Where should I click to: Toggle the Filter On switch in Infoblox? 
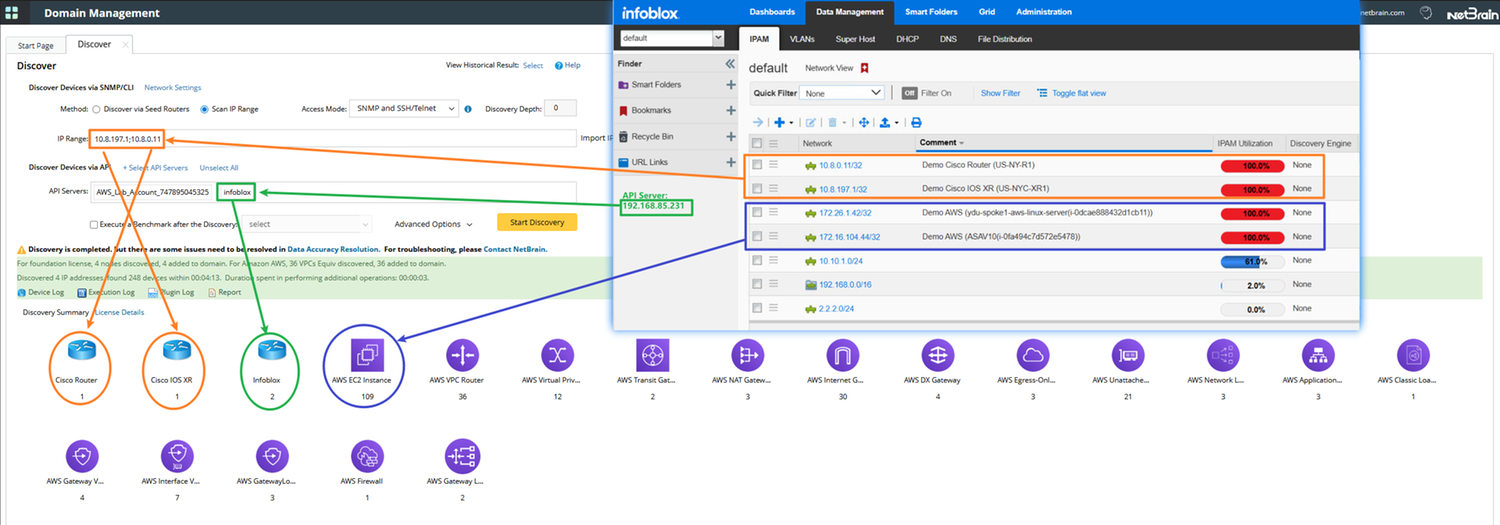[x=909, y=93]
